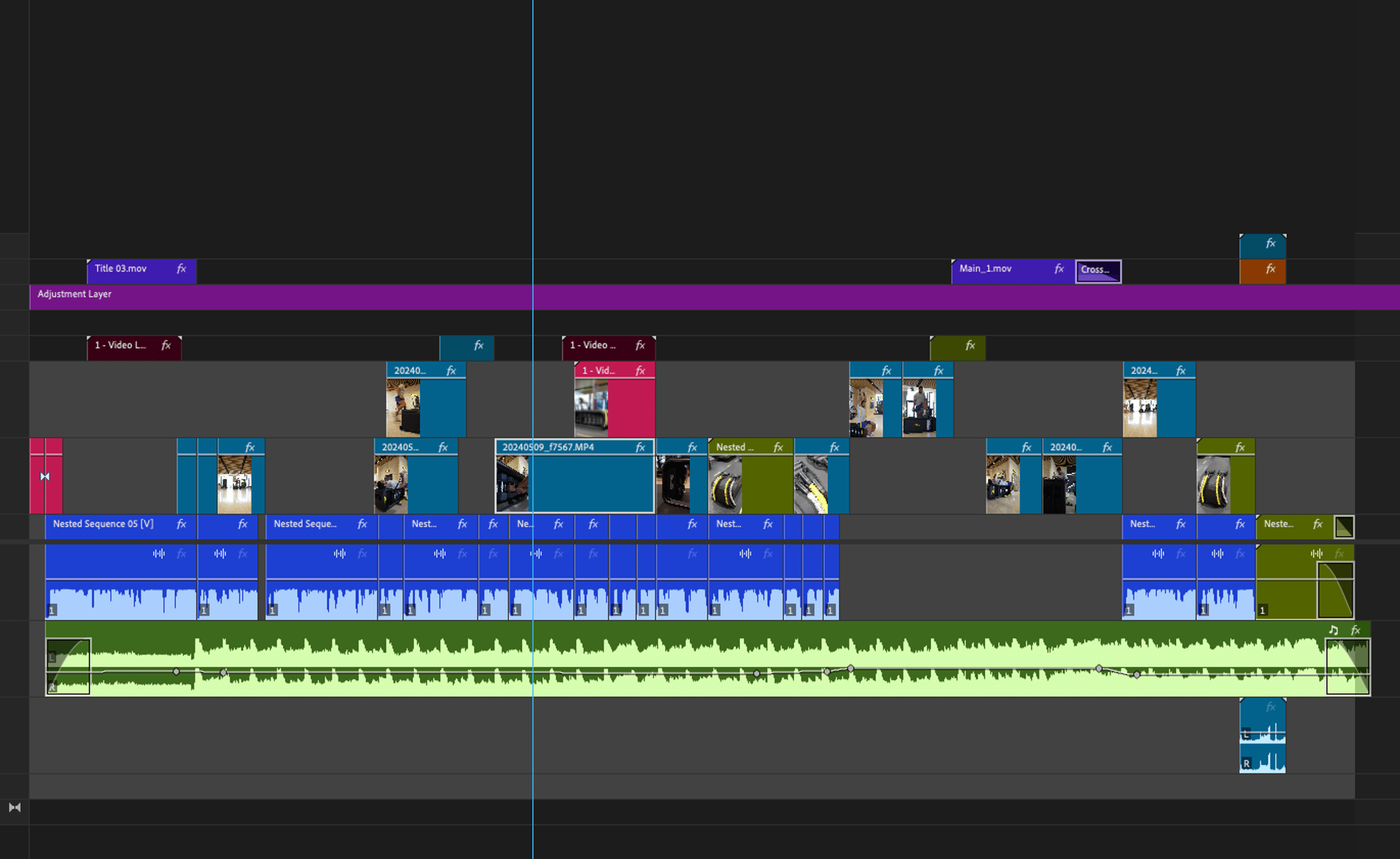Select the teal clip above the orange clip
1400x859 pixels.
point(1263,246)
